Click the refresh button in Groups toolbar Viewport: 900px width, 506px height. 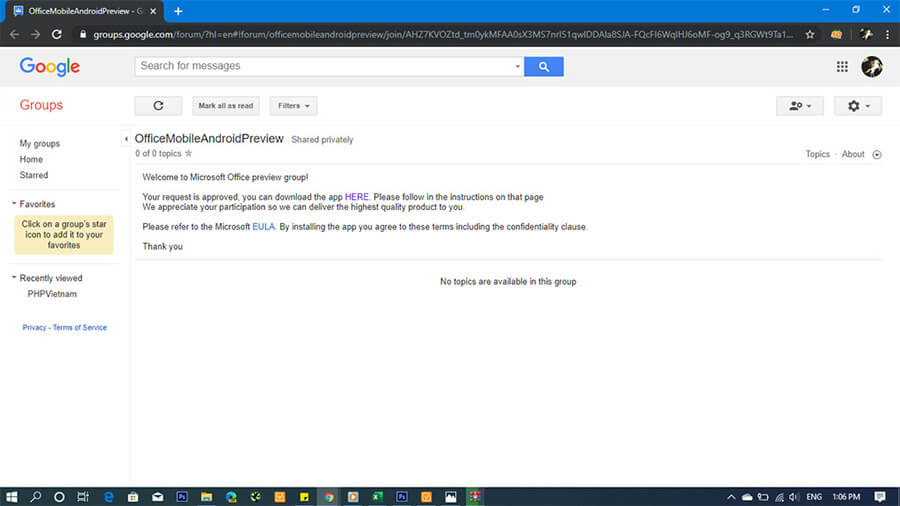(158, 105)
